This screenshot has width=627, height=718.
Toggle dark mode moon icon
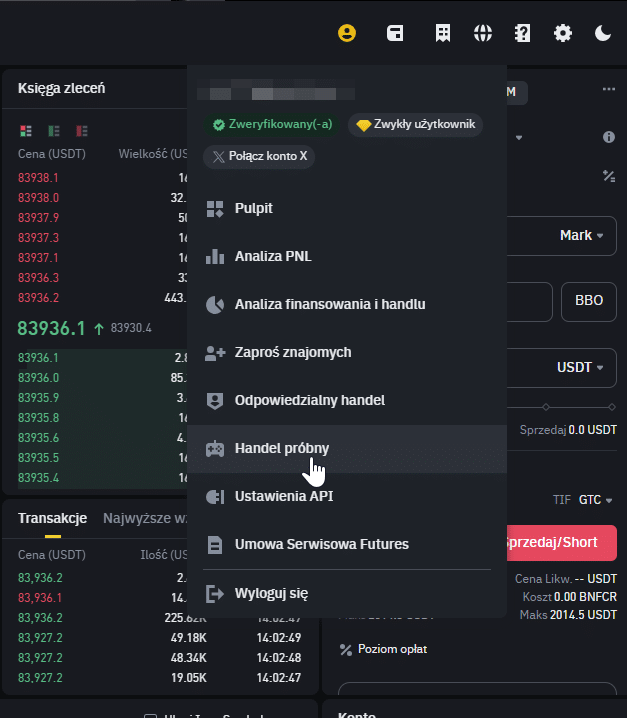(x=603, y=33)
